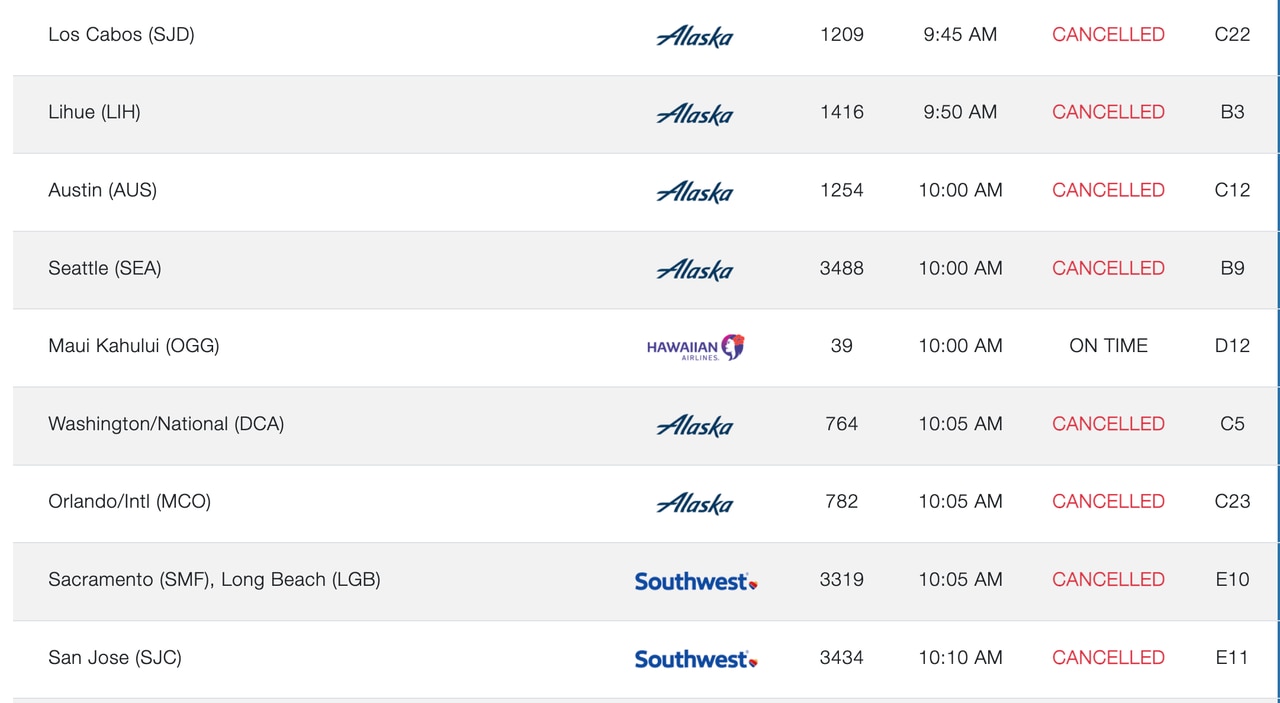Click the Sacramento (SMF), Long Beach (LGB) destination
Image resolution: width=1280 pixels, height=703 pixels.
(x=214, y=579)
